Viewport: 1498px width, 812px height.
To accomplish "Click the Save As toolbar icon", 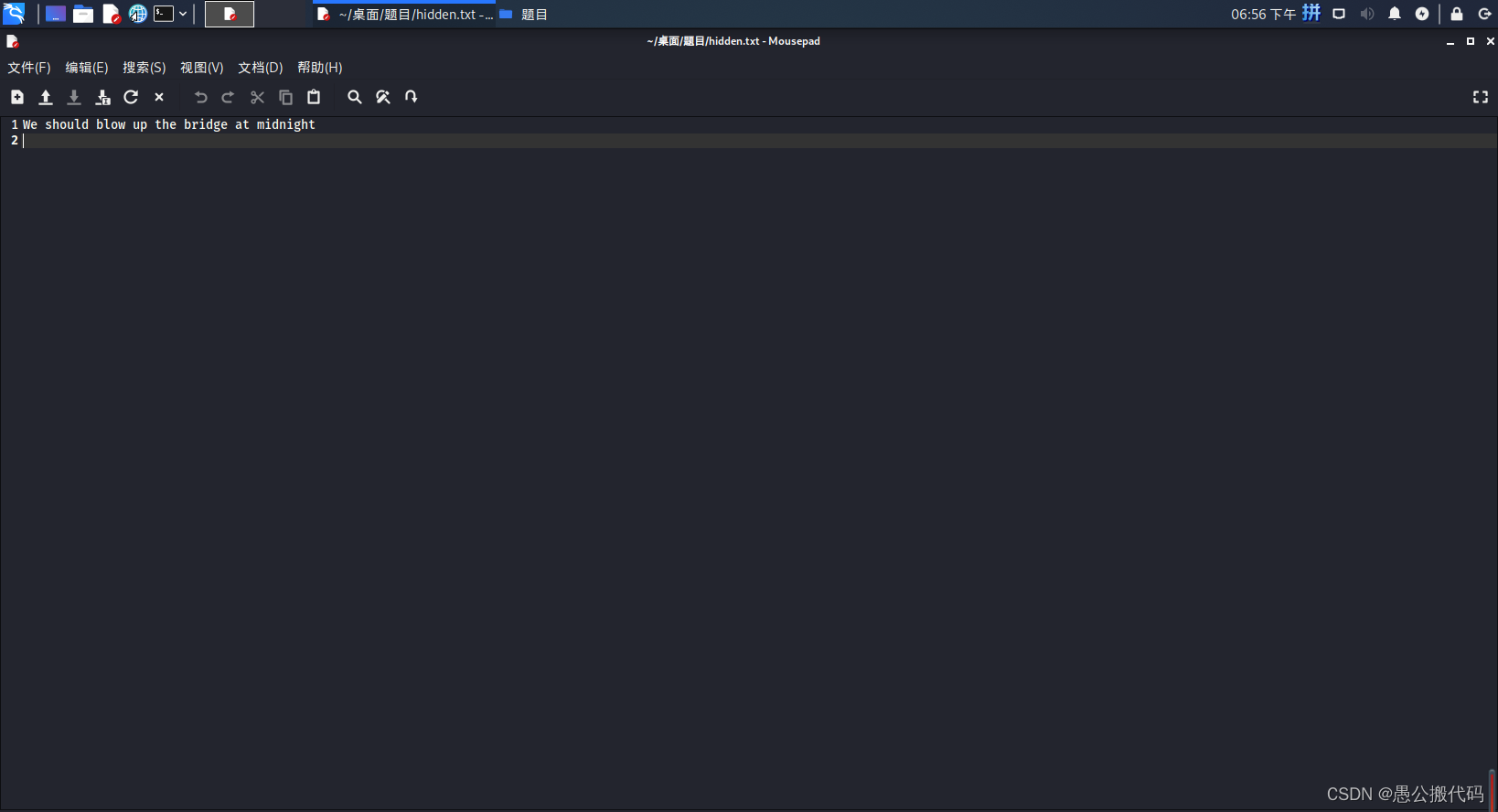I will click(x=102, y=97).
